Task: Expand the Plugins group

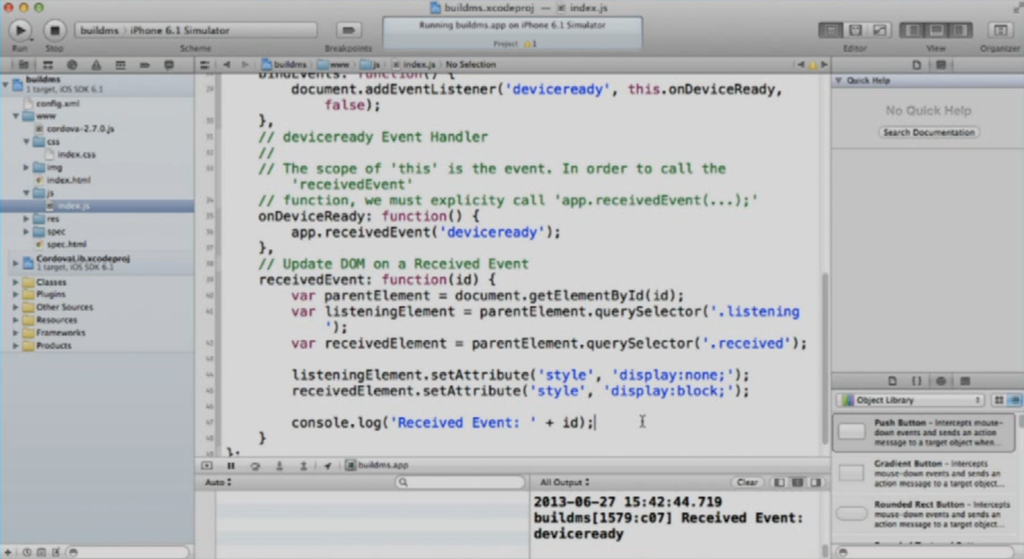Action: 16,295
